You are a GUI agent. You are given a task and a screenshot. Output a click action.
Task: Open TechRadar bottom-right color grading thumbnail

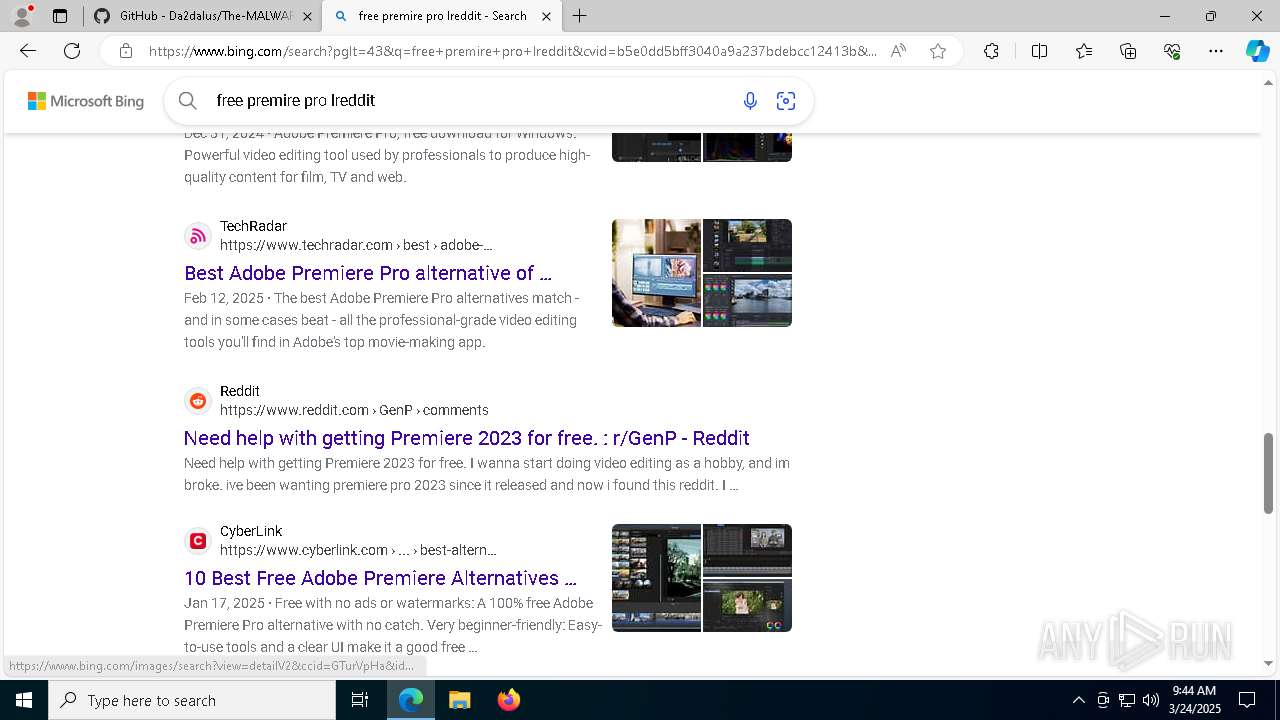[x=747, y=300]
